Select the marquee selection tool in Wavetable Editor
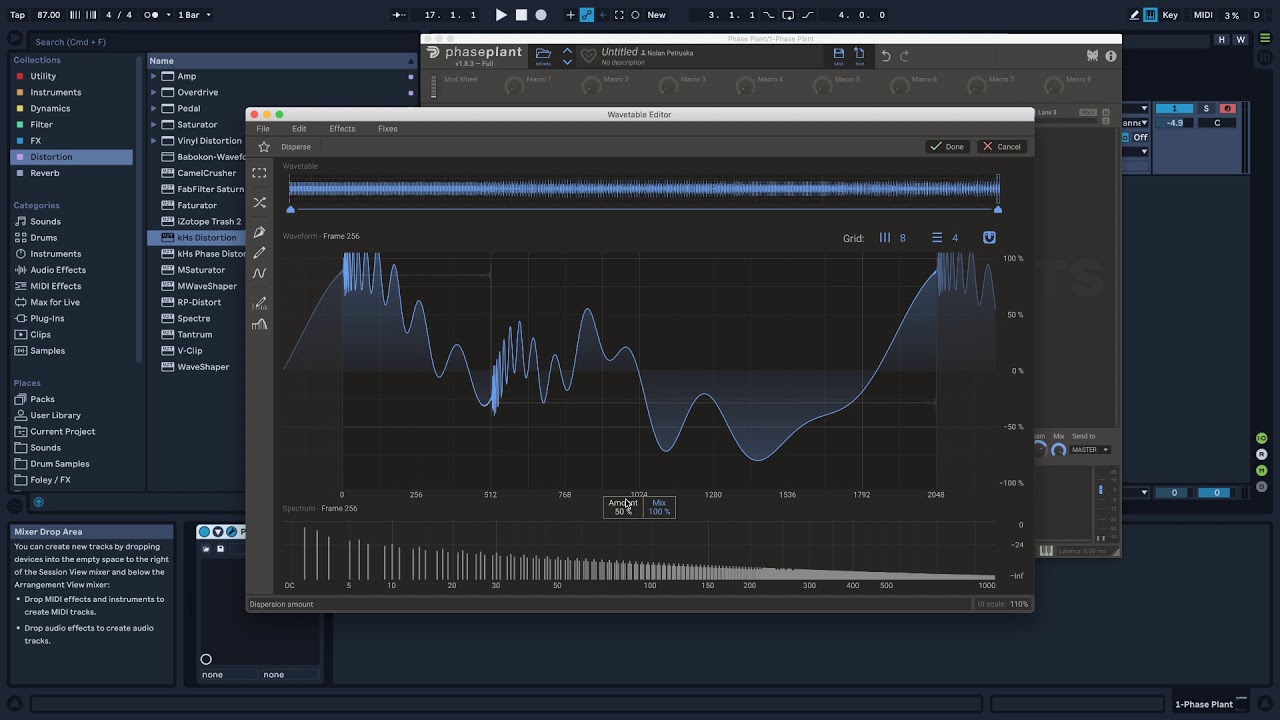Viewport: 1280px width, 720px height. (x=259, y=173)
